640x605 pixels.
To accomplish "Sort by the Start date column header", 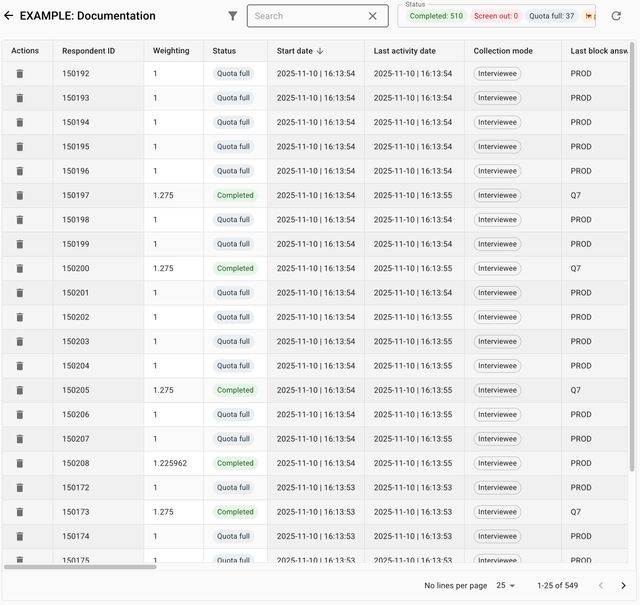I will (x=299, y=51).
